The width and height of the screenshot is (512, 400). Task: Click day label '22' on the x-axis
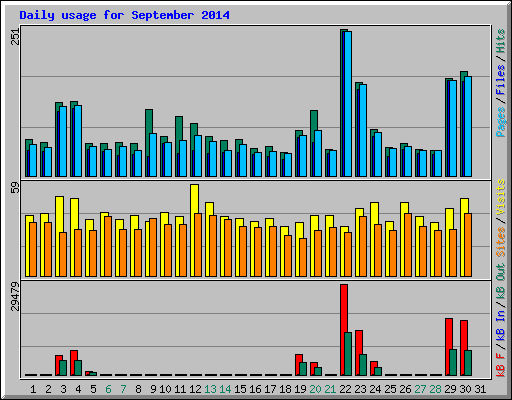point(345,389)
